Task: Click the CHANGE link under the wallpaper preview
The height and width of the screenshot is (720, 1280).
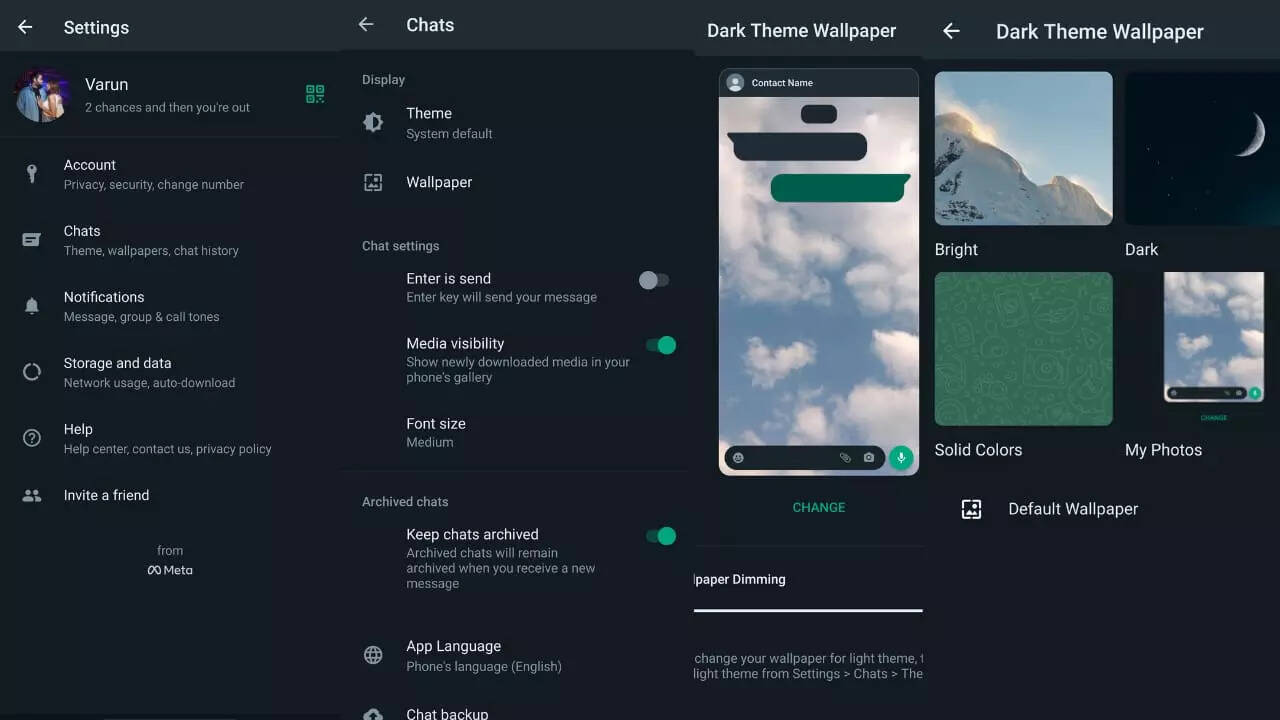Action: pyautogui.click(x=818, y=507)
